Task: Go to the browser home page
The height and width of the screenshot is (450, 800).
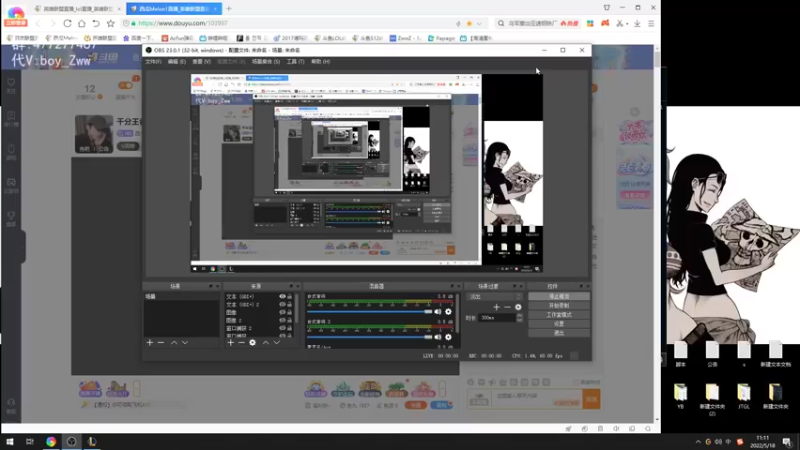Action: coord(82,23)
